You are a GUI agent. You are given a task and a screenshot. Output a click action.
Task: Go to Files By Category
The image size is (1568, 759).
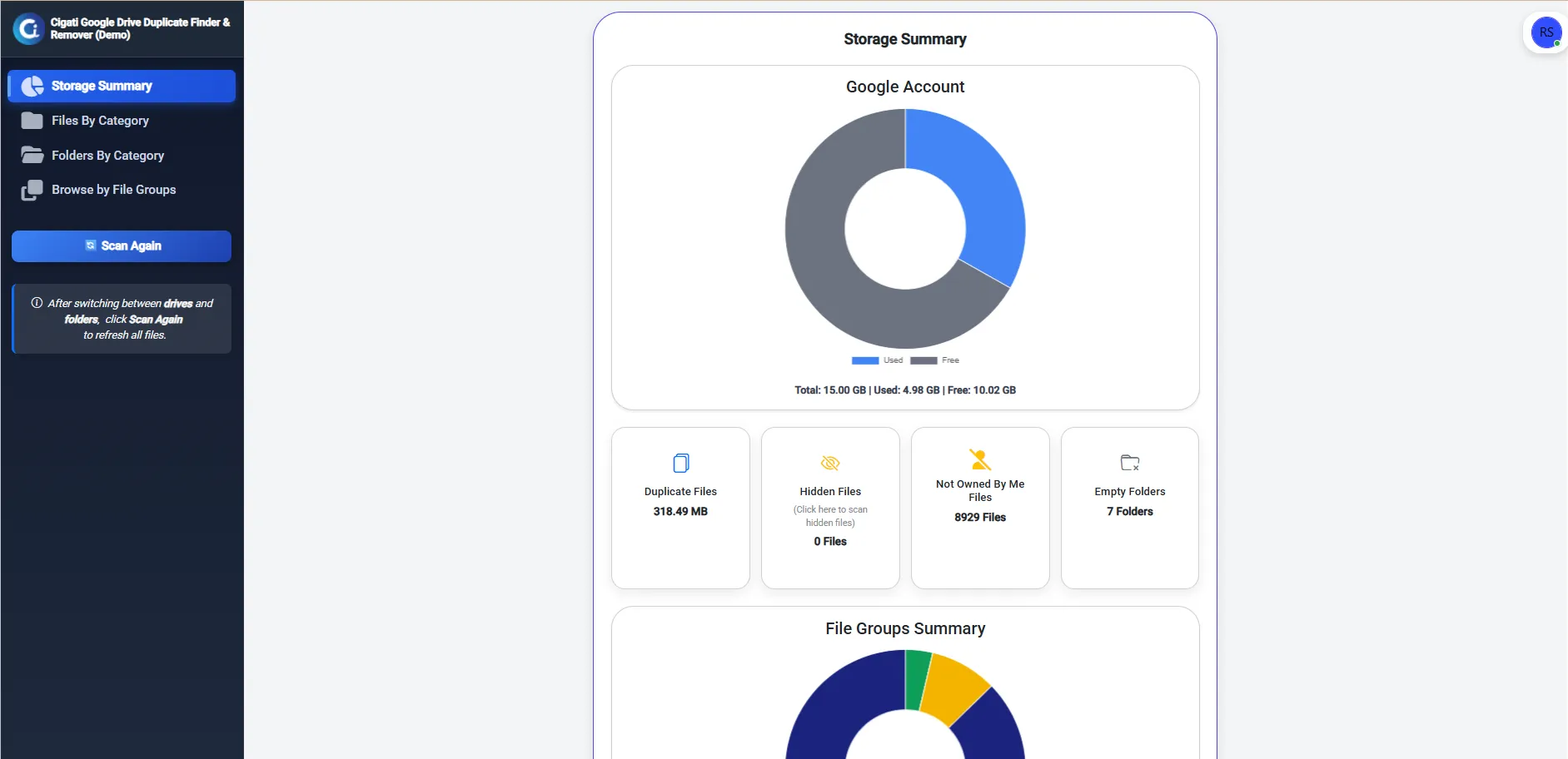[x=122, y=121]
